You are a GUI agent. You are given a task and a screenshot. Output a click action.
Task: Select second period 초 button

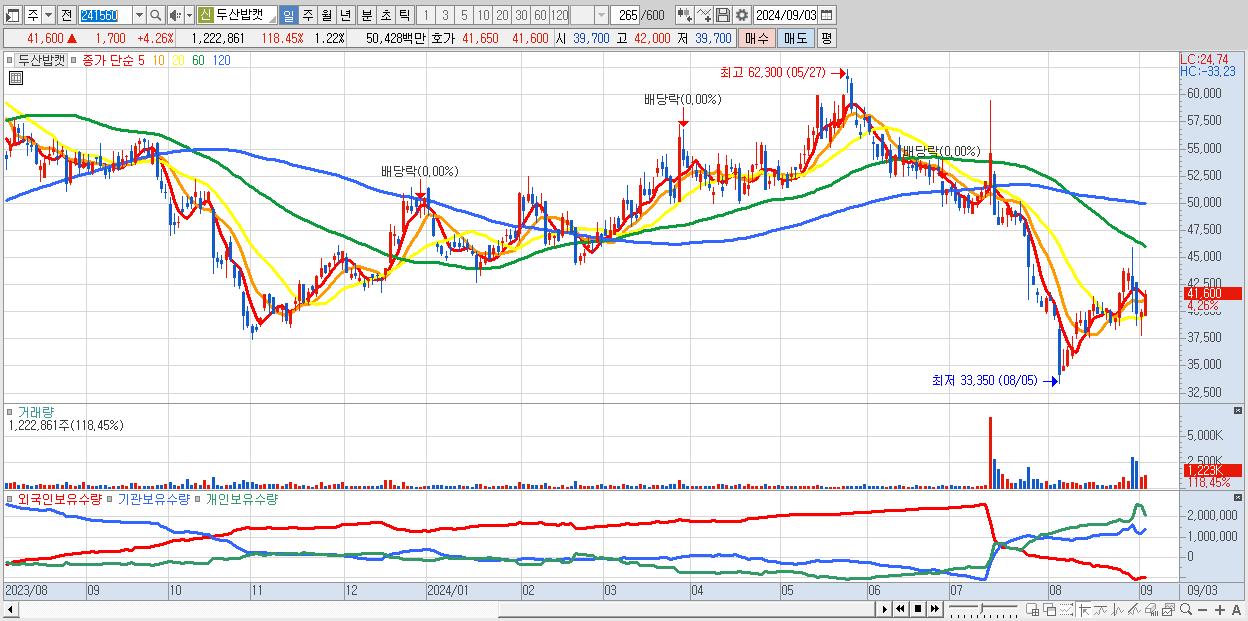click(x=385, y=16)
